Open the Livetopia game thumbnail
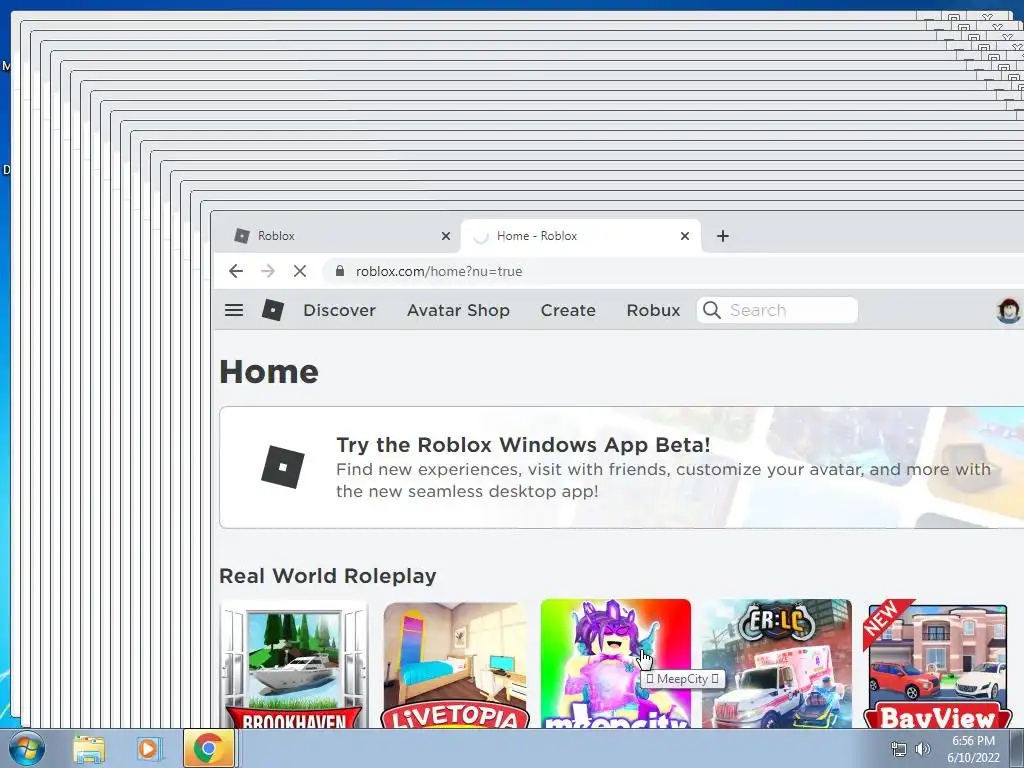The width and height of the screenshot is (1024, 768). [455, 664]
